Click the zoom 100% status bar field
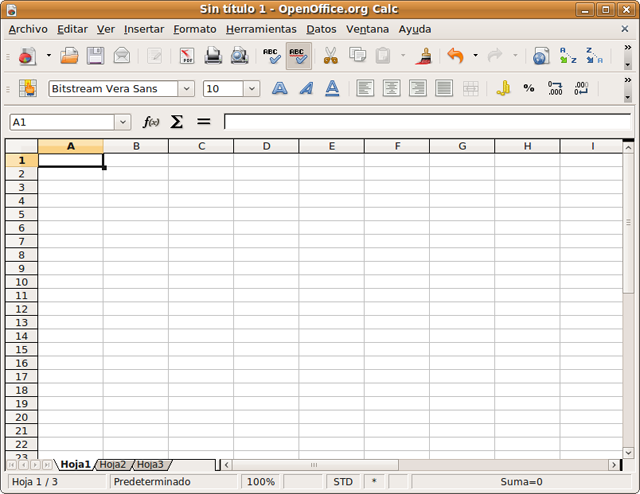This screenshot has width=640, height=494. point(261,482)
